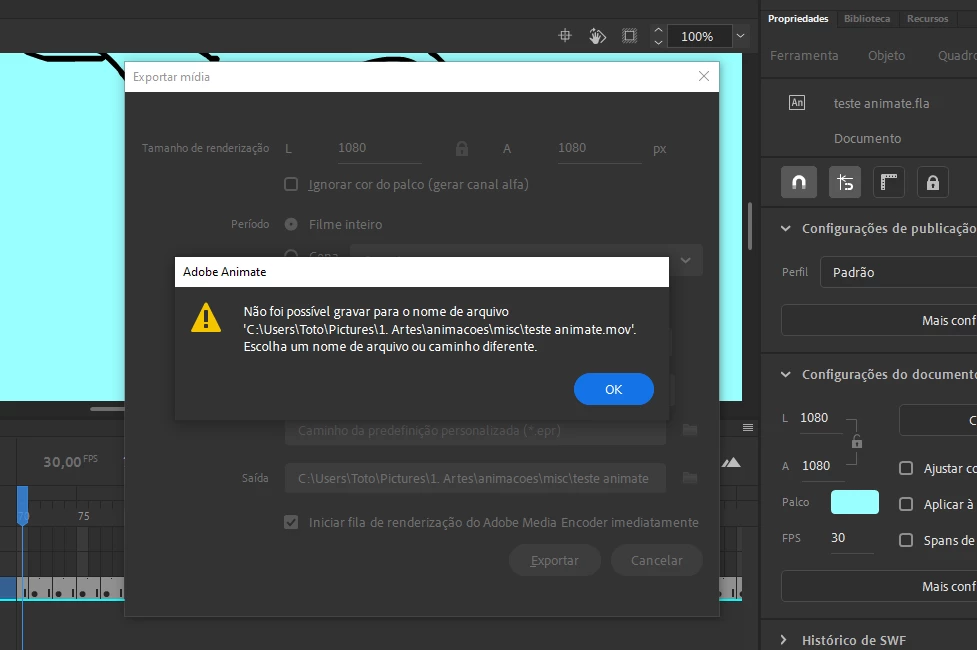
Task: Click the document height A 1080 value
Action: [x=816, y=466]
